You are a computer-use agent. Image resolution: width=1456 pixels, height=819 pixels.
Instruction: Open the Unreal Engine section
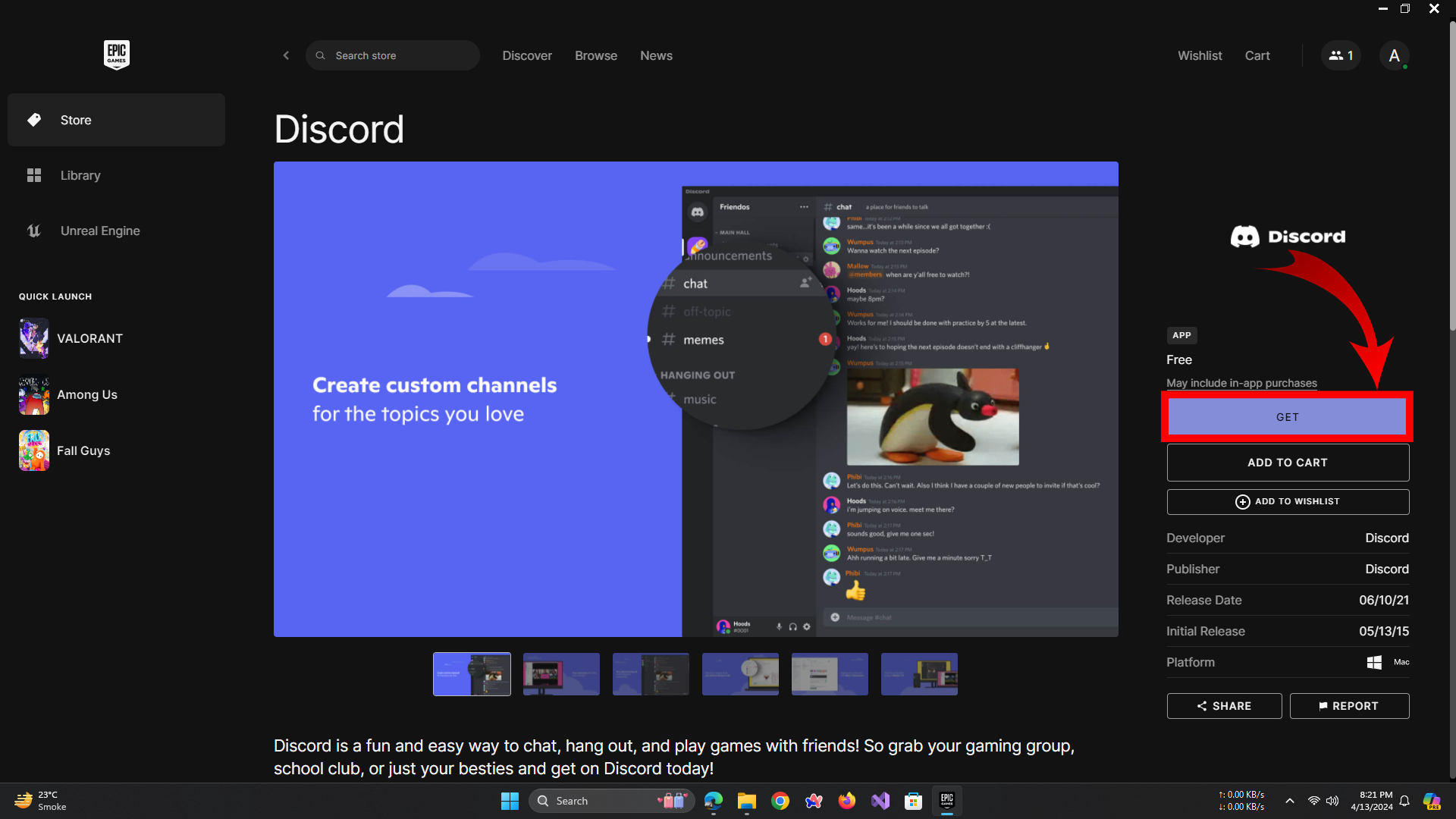point(99,231)
